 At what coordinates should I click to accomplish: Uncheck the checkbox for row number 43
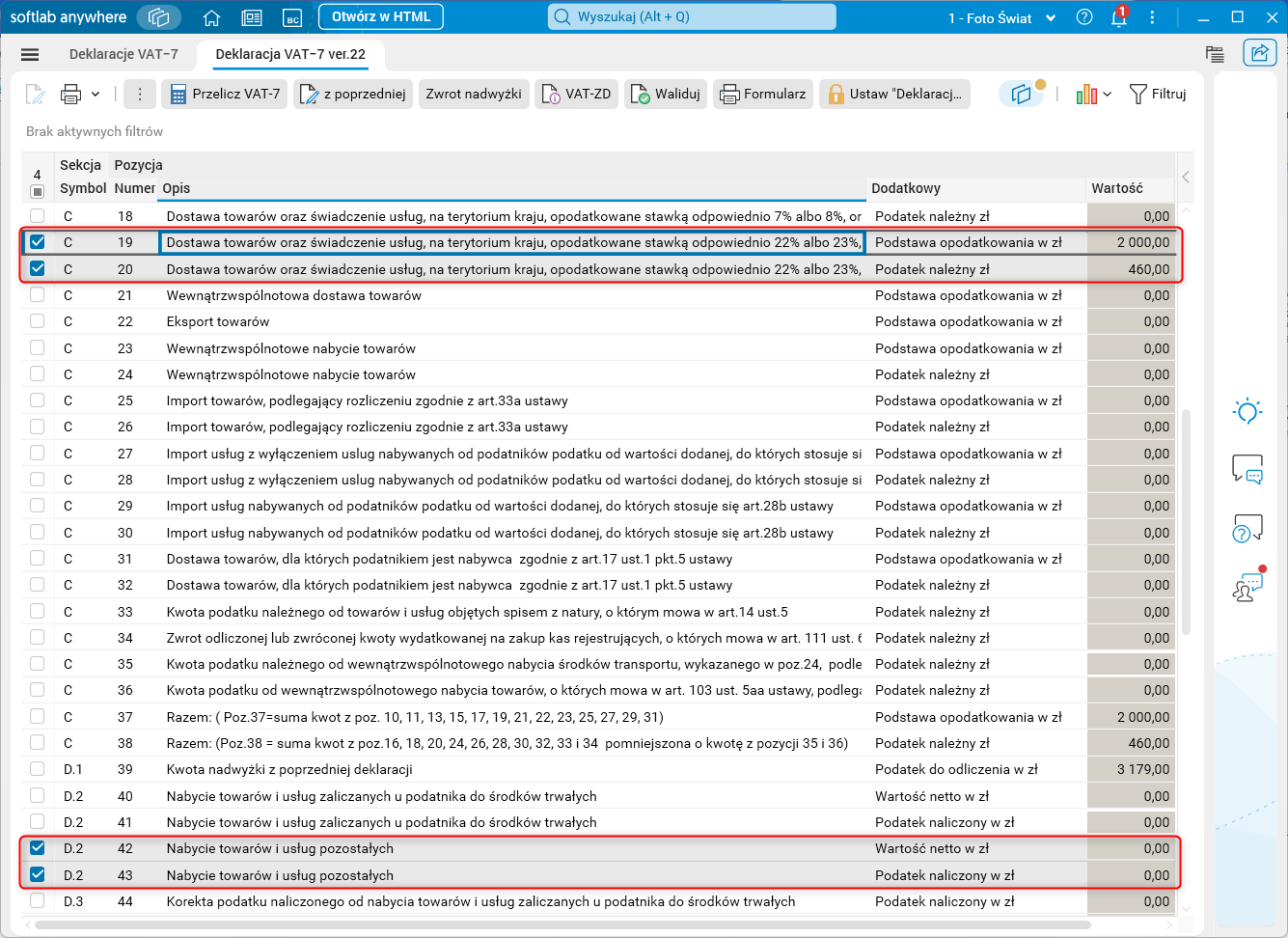[x=38, y=875]
